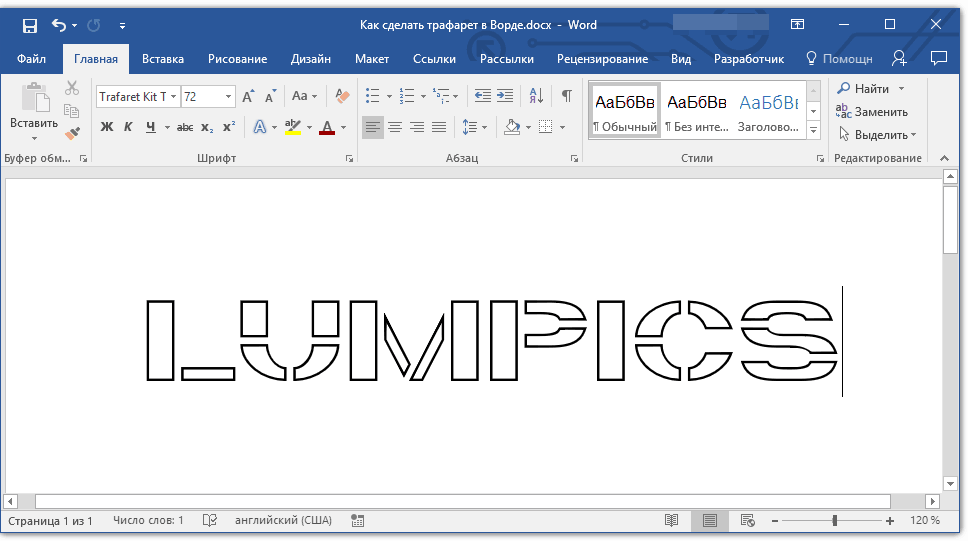Click the Center alignment icon

pos(395,127)
